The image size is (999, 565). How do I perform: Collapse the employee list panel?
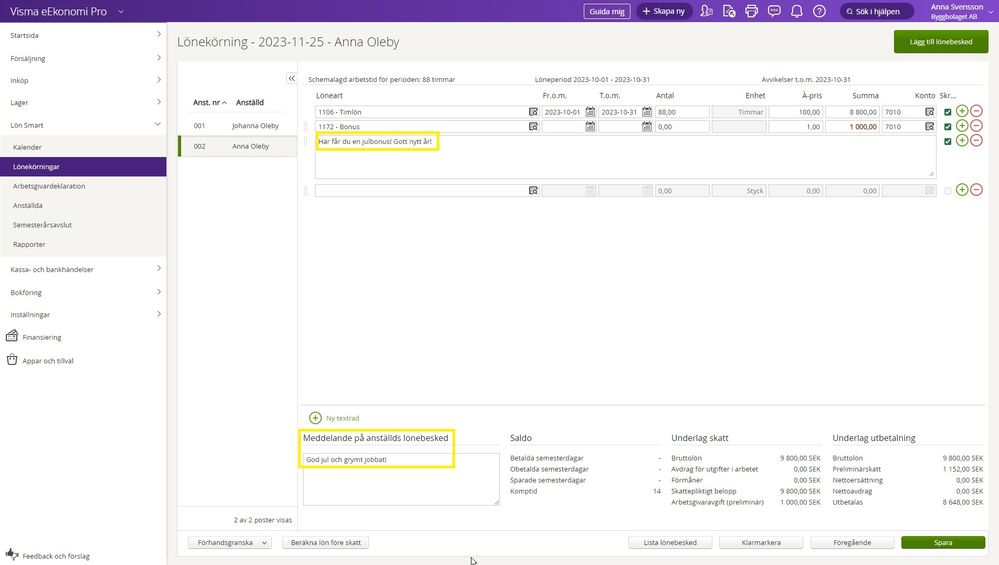(x=292, y=78)
